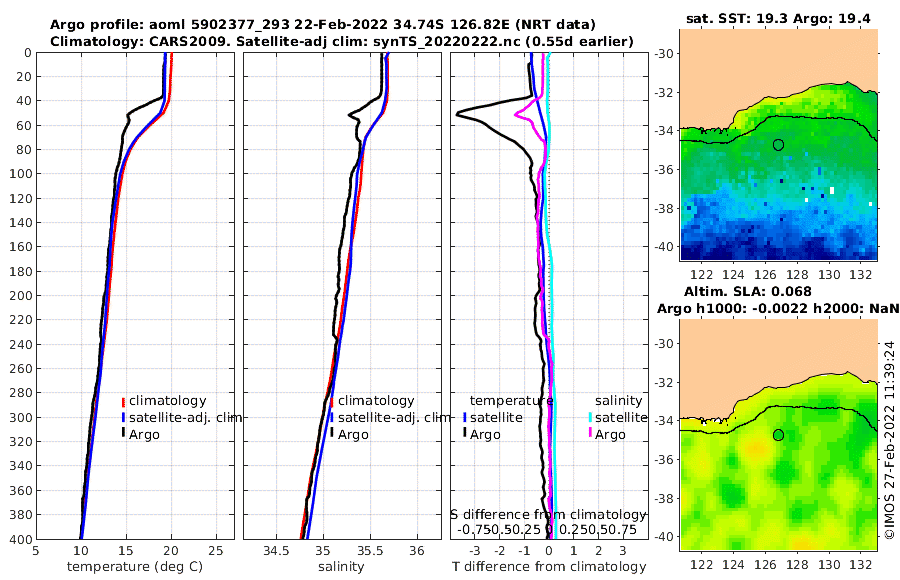This screenshot has height=580, width=900.
Task: Click the Climatology CARS2009 subtitle line
Action: click(x=342, y=41)
